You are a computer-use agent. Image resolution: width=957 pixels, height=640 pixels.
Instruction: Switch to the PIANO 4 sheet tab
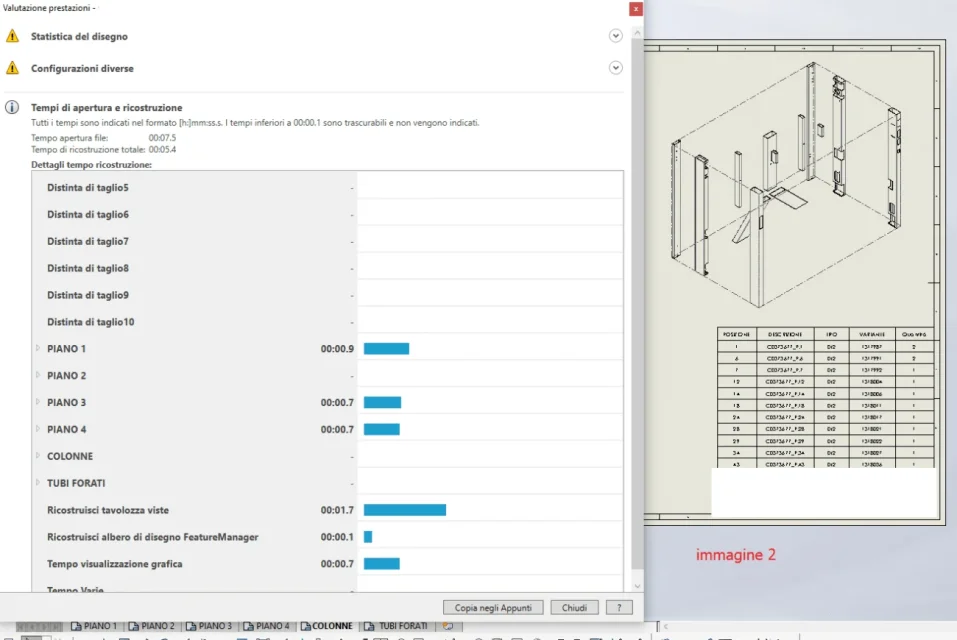point(267,626)
